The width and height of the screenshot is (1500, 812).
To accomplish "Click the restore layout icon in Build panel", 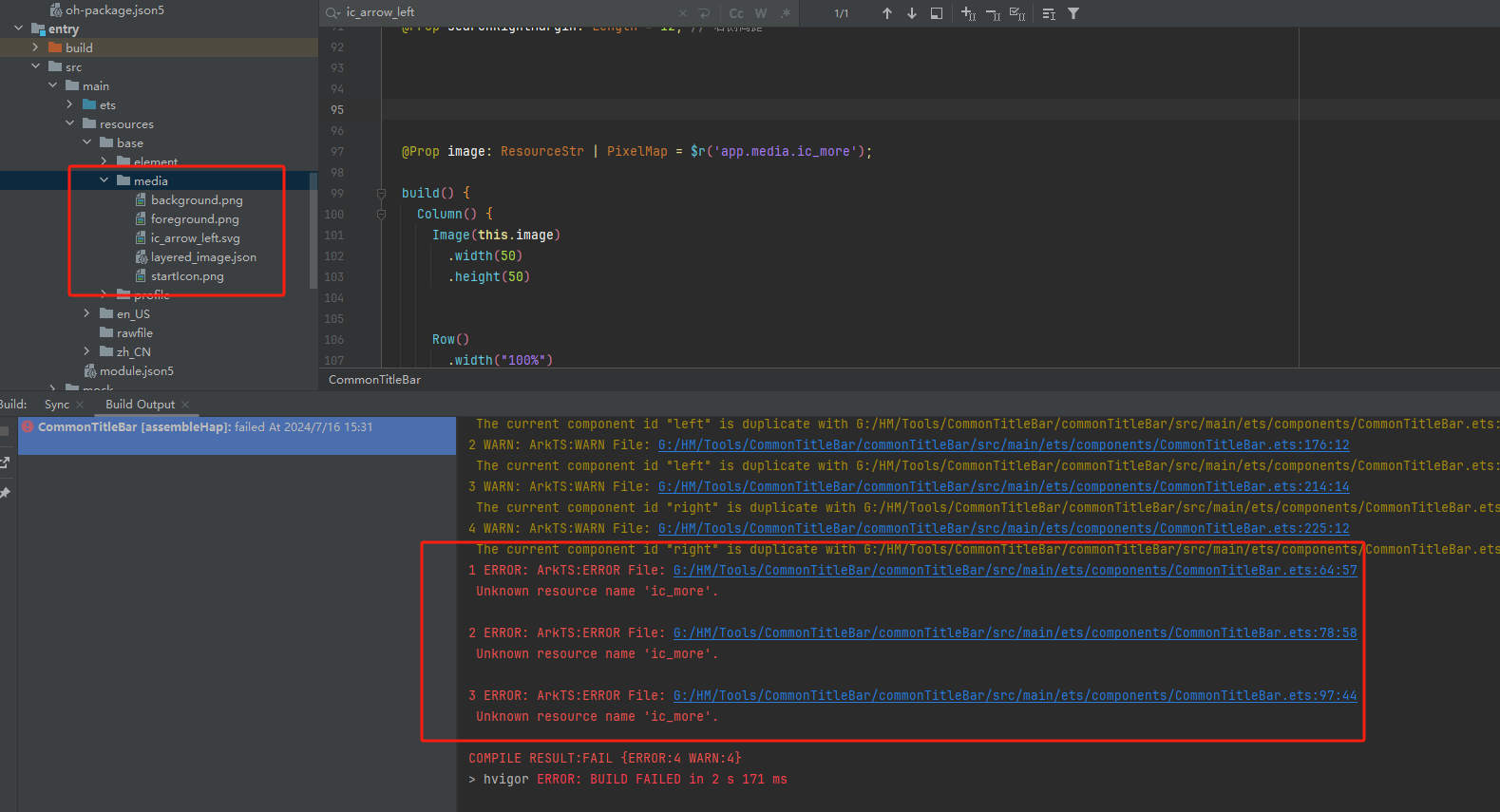I will (5, 463).
